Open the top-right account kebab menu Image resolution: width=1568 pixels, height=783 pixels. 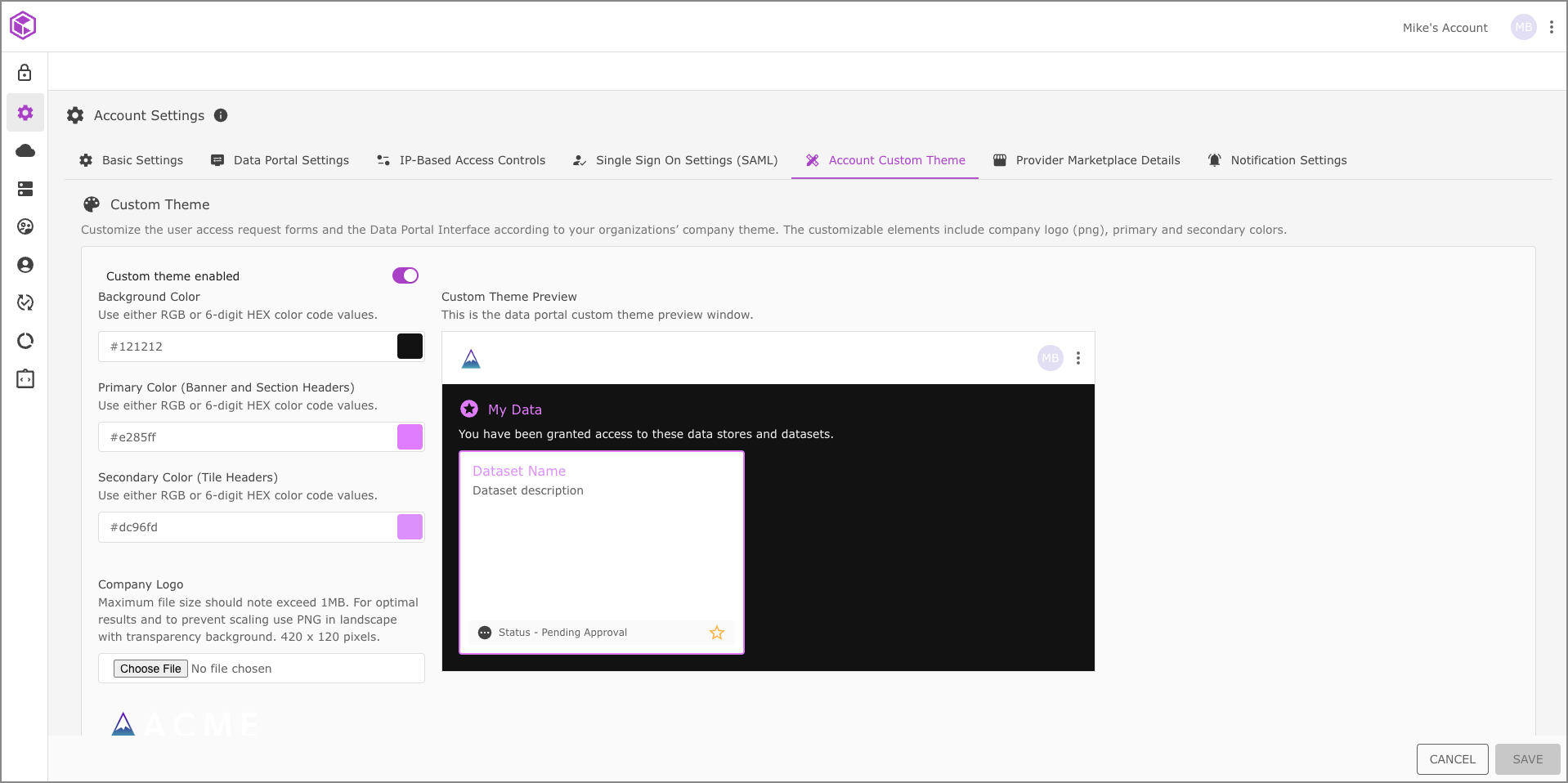click(1551, 27)
